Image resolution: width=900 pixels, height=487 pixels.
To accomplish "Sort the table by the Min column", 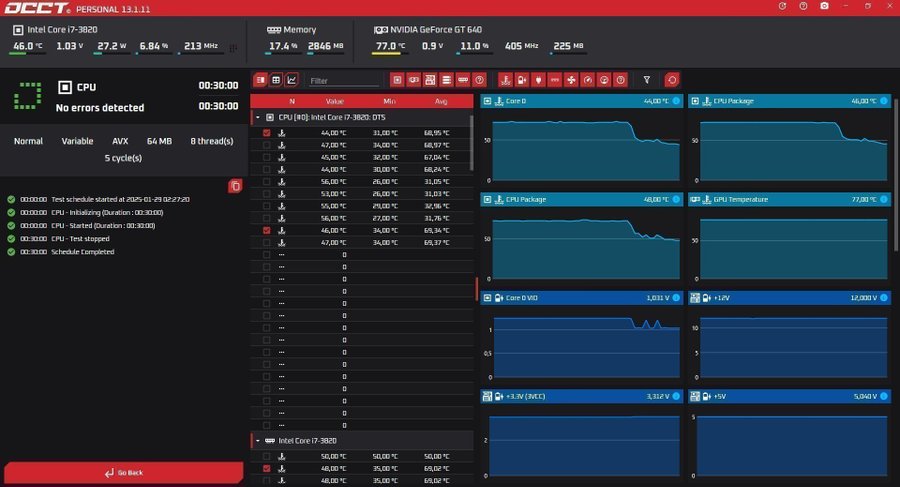I will (389, 101).
